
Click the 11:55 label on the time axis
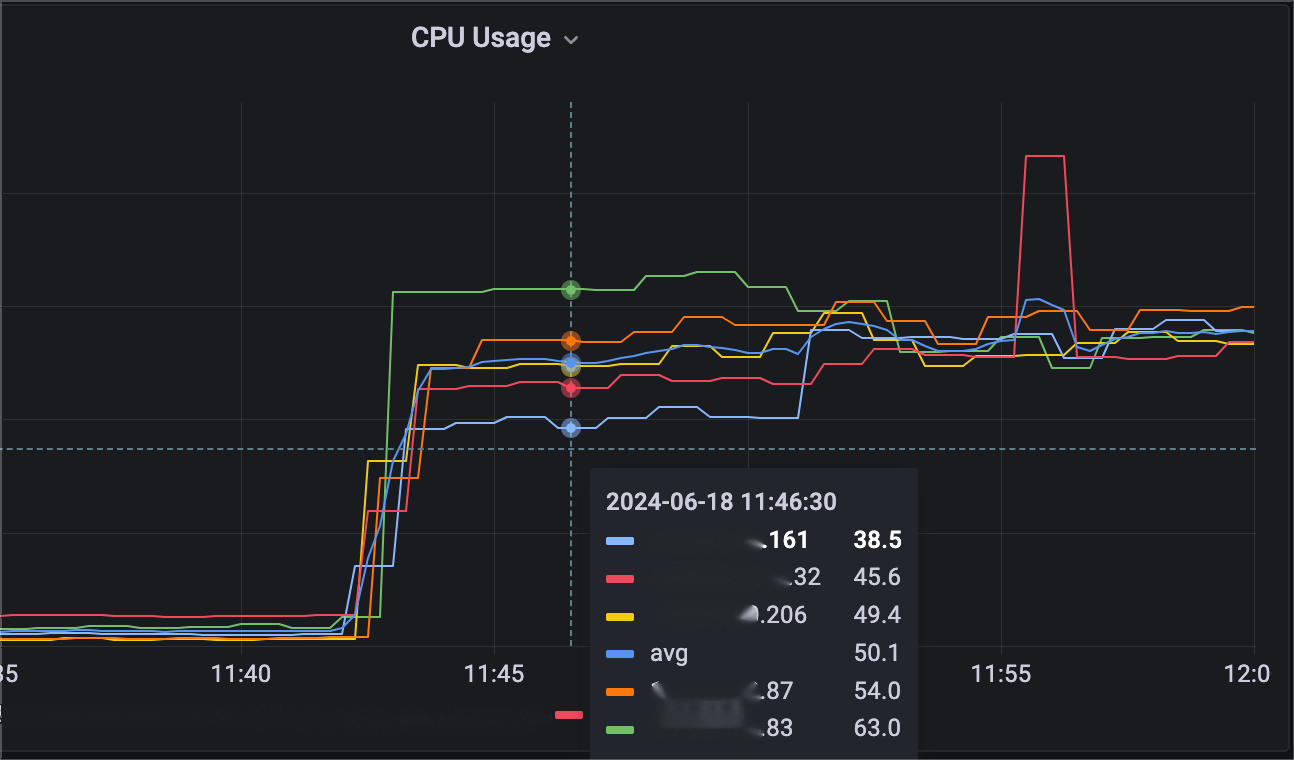(x=1001, y=674)
